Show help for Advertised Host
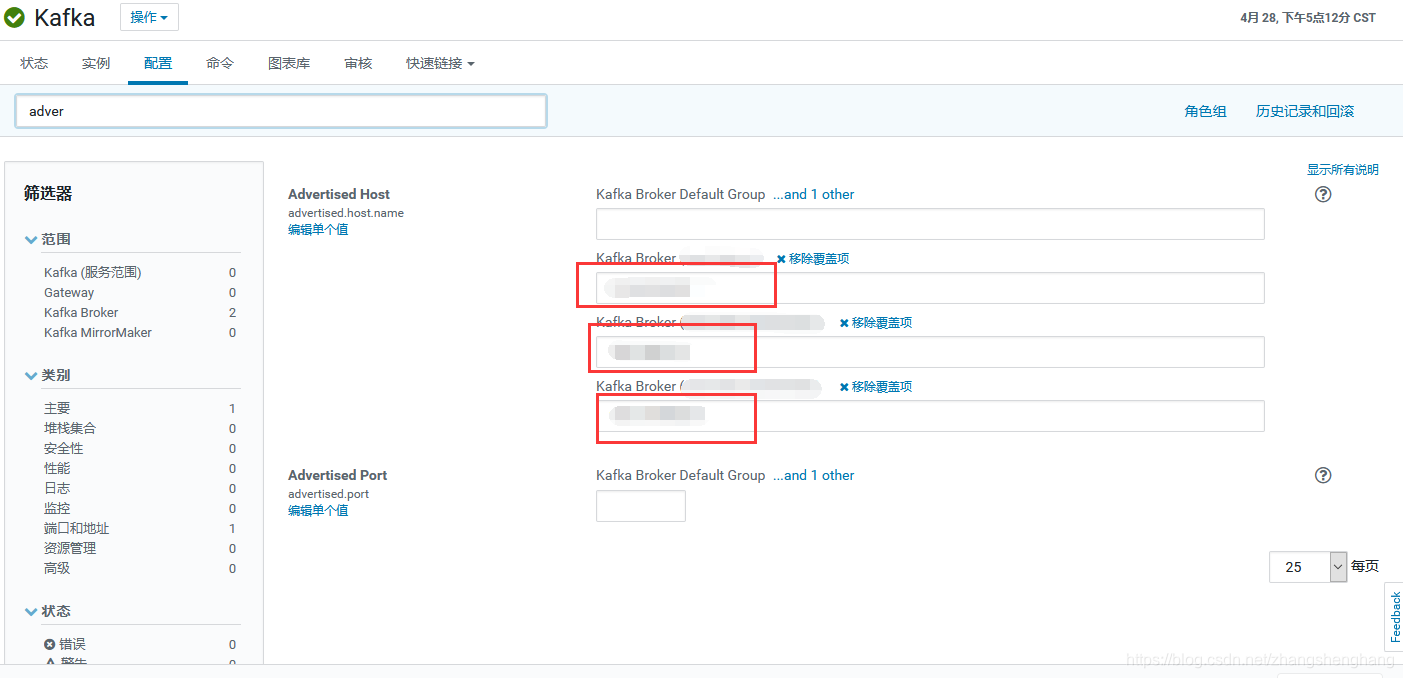Screen dimensions: 1403x678 coord(1323,194)
